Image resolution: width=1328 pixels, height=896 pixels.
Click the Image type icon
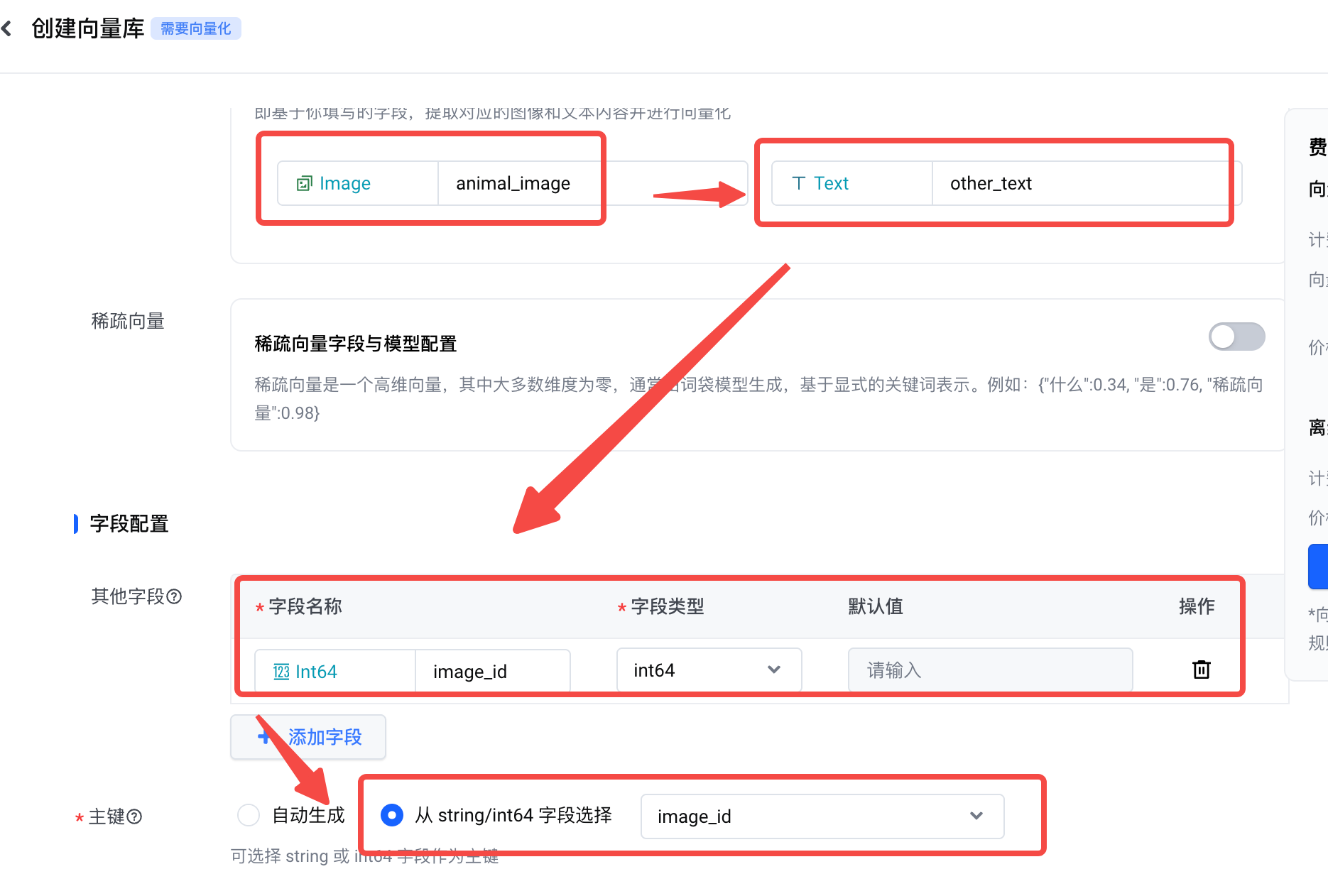pos(305,183)
